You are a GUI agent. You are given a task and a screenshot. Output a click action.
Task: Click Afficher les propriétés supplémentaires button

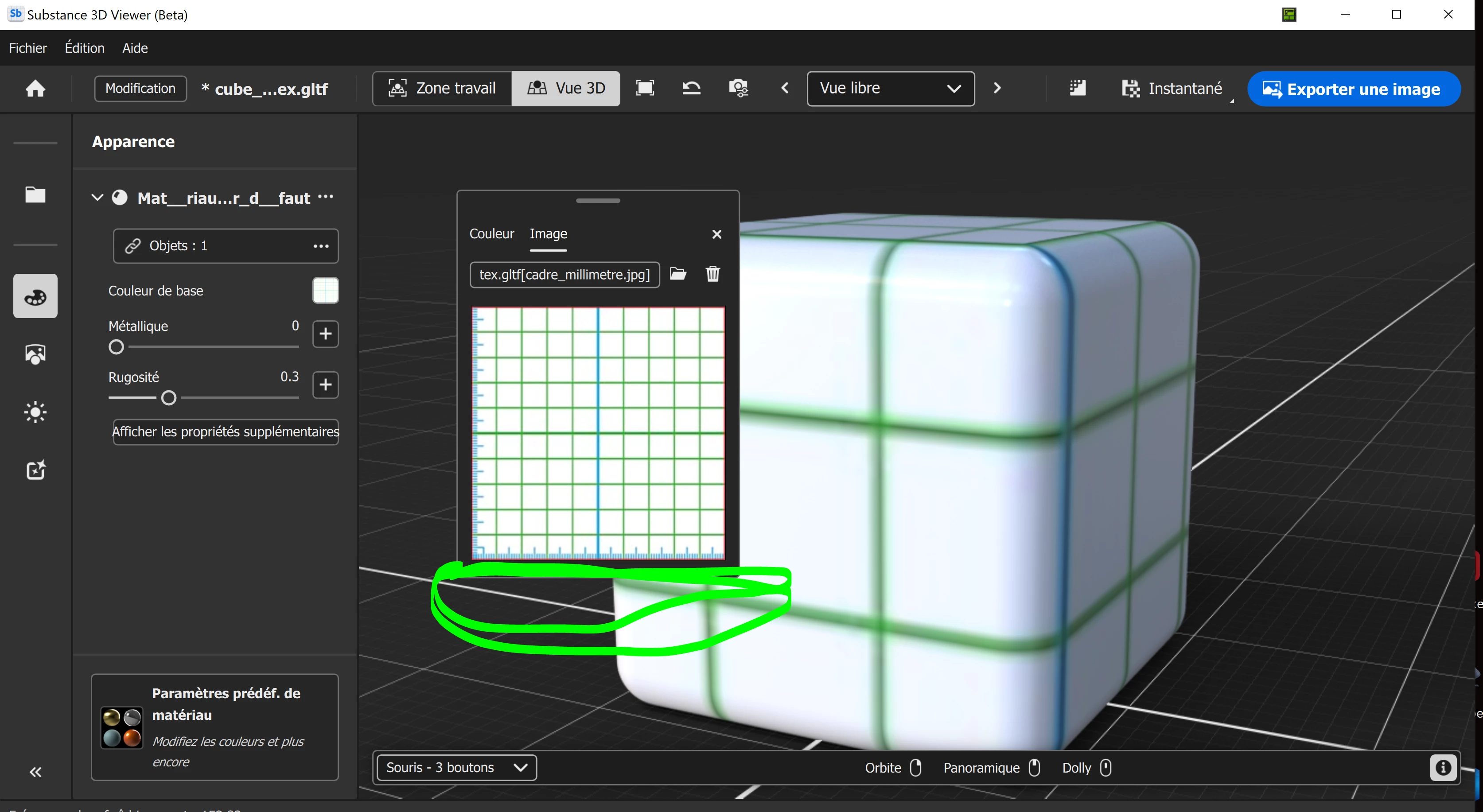[x=225, y=431]
